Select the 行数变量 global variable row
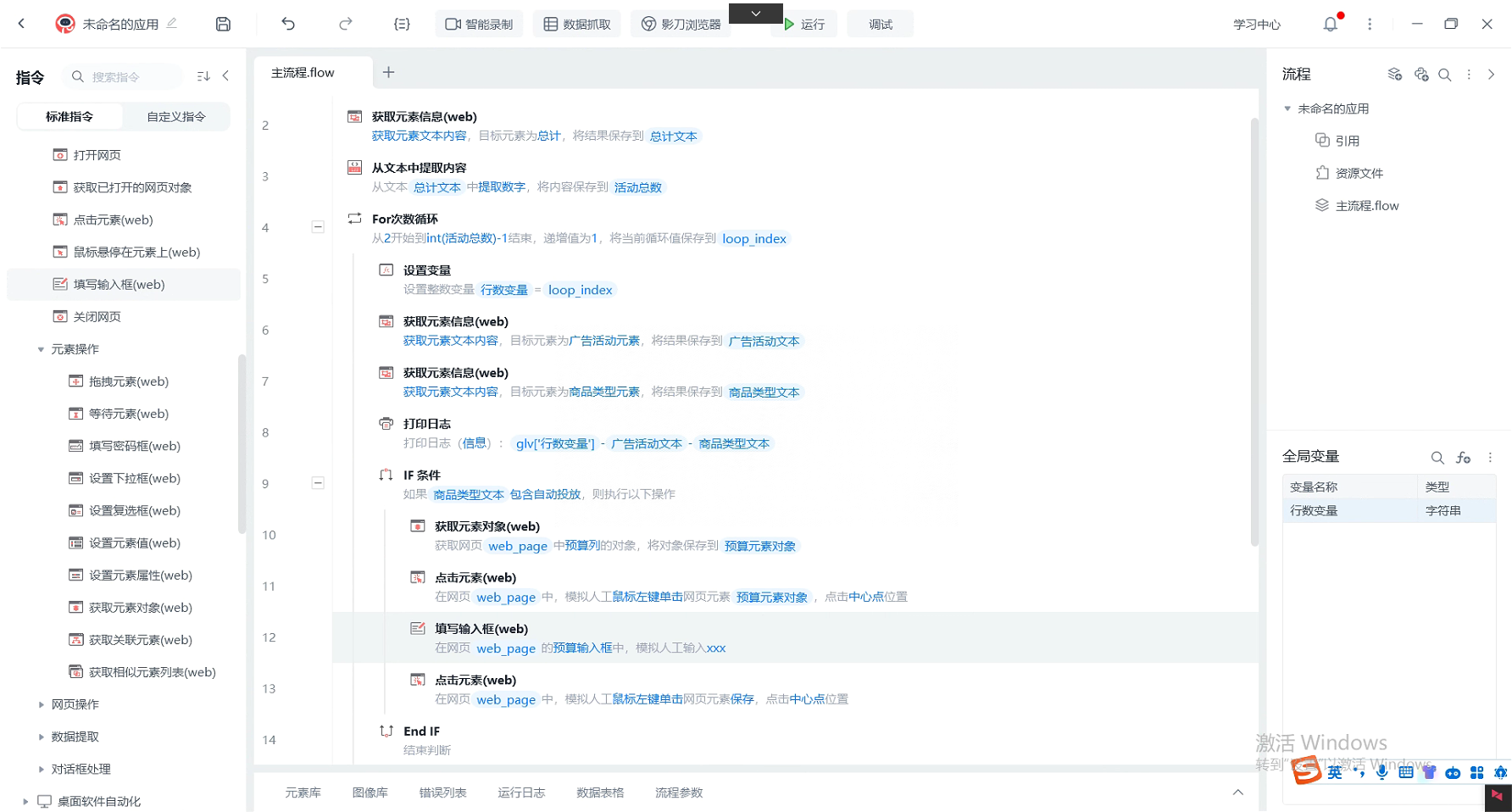1512x812 pixels. pyautogui.click(x=1389, y=510)
